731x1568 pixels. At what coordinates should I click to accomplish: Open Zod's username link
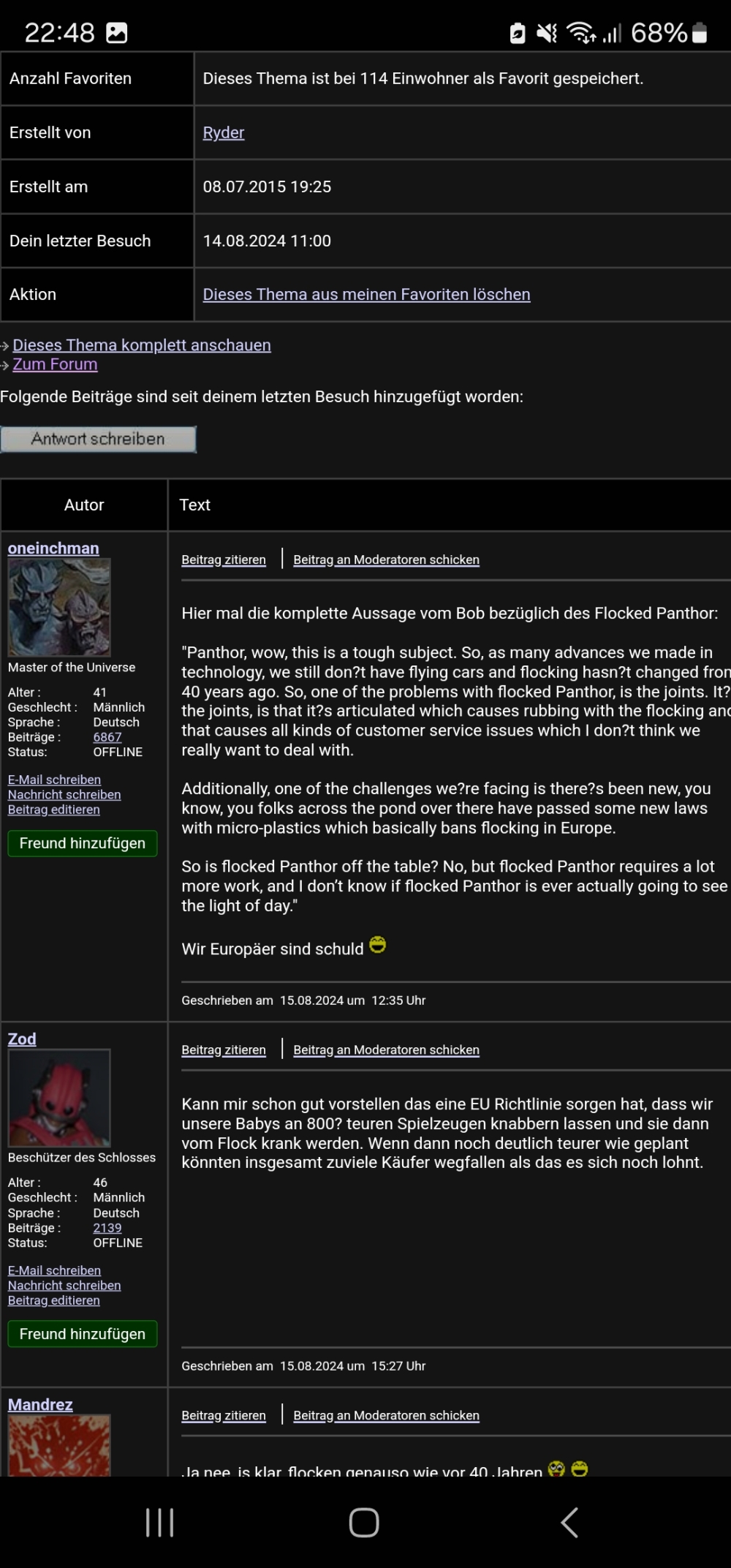pyautogui.click(x=22, y=1039)
